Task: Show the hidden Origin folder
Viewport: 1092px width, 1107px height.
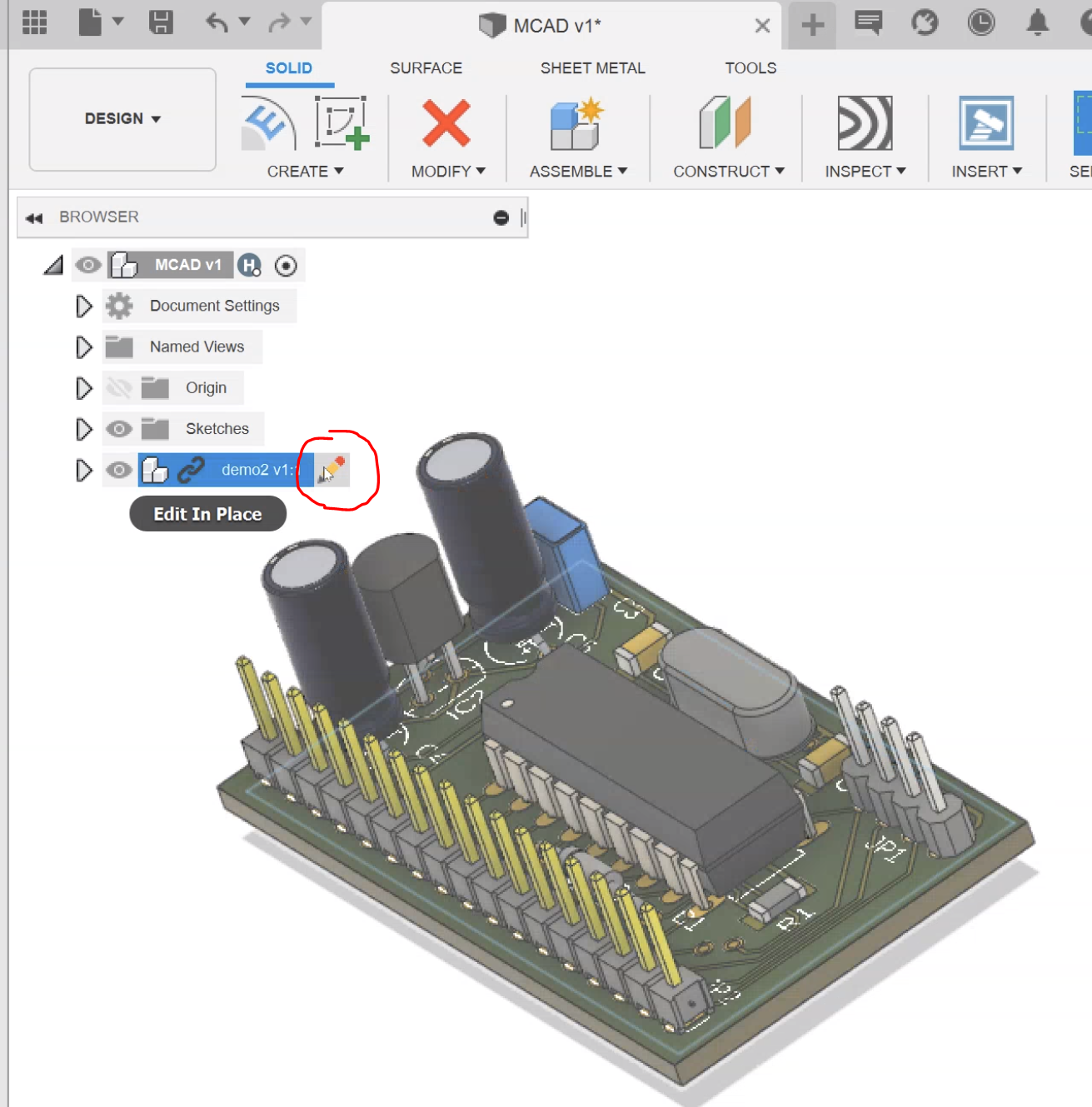Action: (x=120, y=387)
